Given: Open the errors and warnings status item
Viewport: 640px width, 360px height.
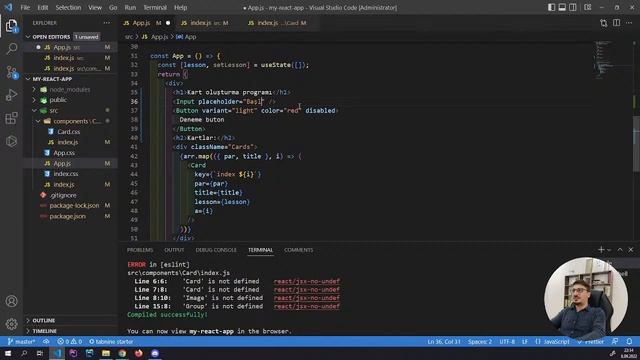Looking at the screenshot, I should pyautogui.click(x=69, y=342).
